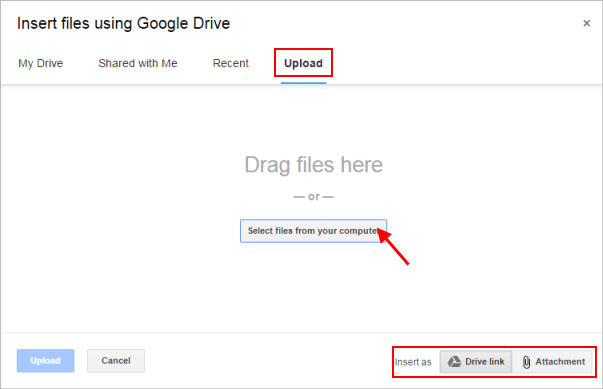The image size is (603, 389).
Task: Open the Recent tab
Action: [x=231, y=63]
